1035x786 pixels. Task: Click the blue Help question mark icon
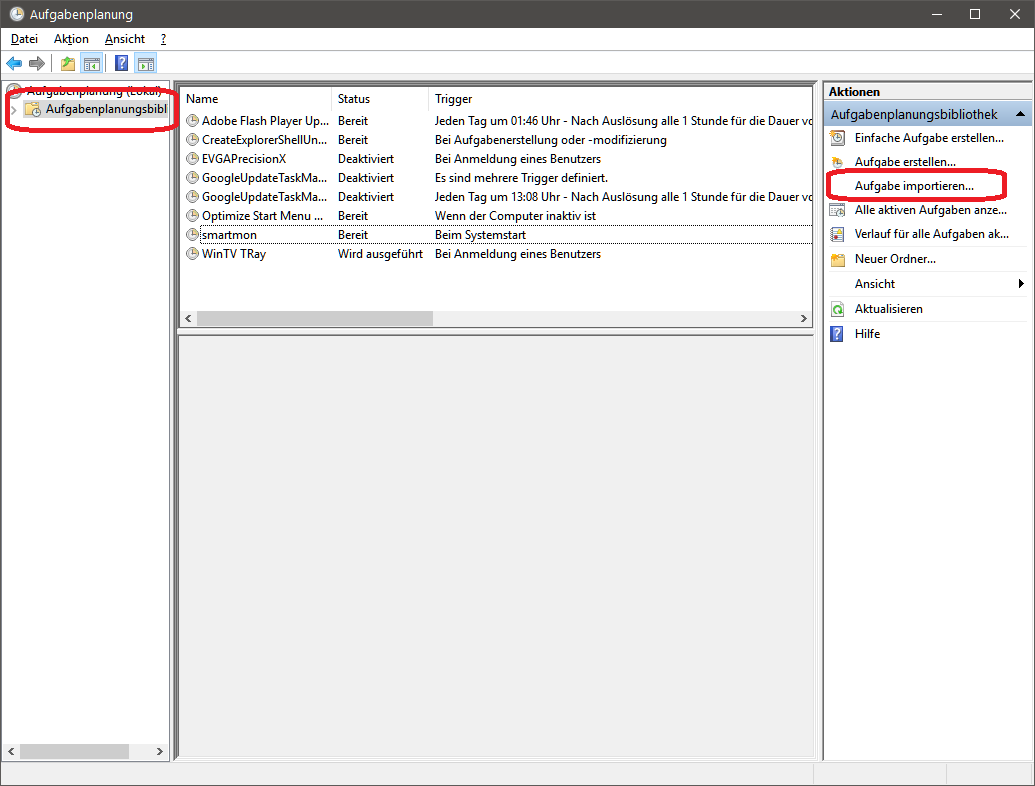(x=121, y=63)
